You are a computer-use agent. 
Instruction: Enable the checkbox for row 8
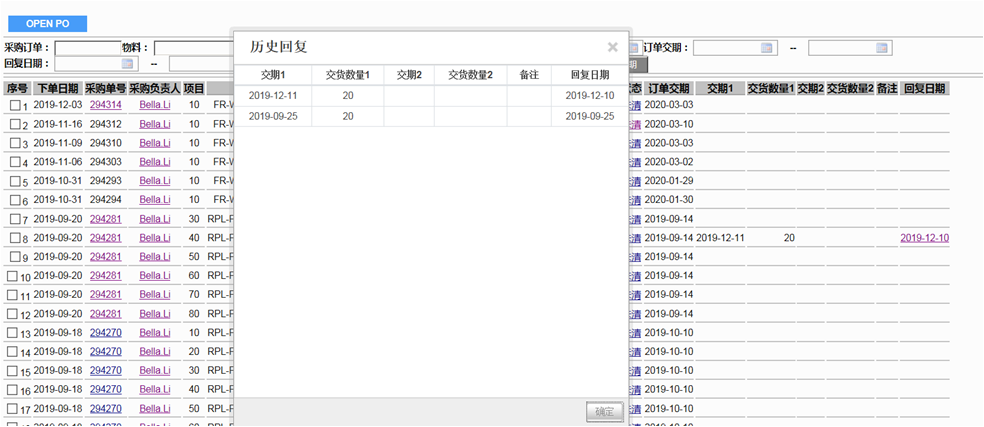15,238
